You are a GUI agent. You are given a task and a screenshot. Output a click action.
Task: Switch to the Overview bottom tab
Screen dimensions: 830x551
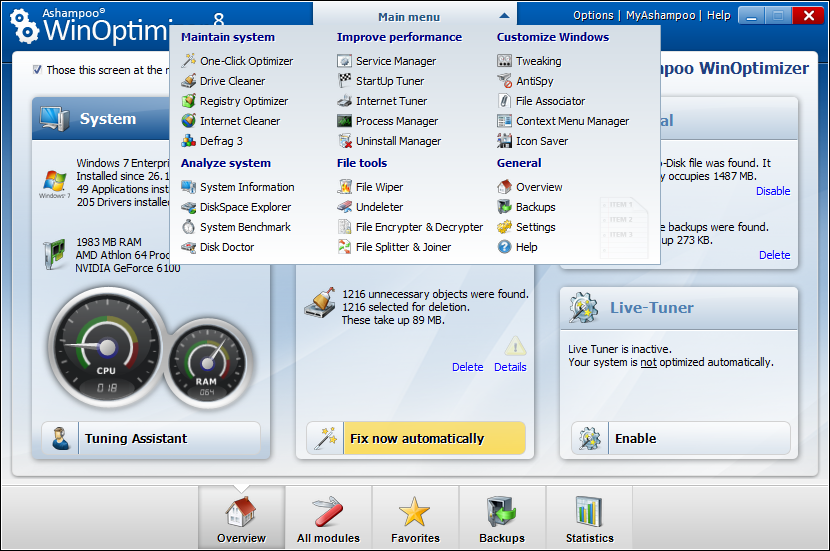pyautogui.click(x=241, y=517)
